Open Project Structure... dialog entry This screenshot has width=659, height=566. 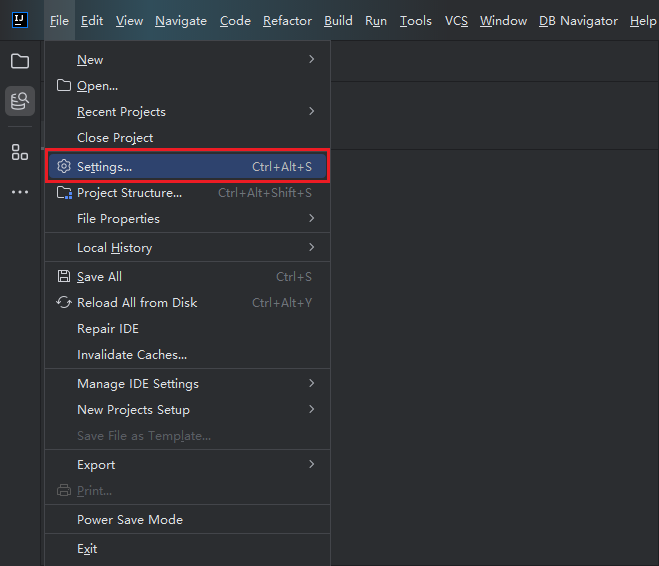(187, 192)
